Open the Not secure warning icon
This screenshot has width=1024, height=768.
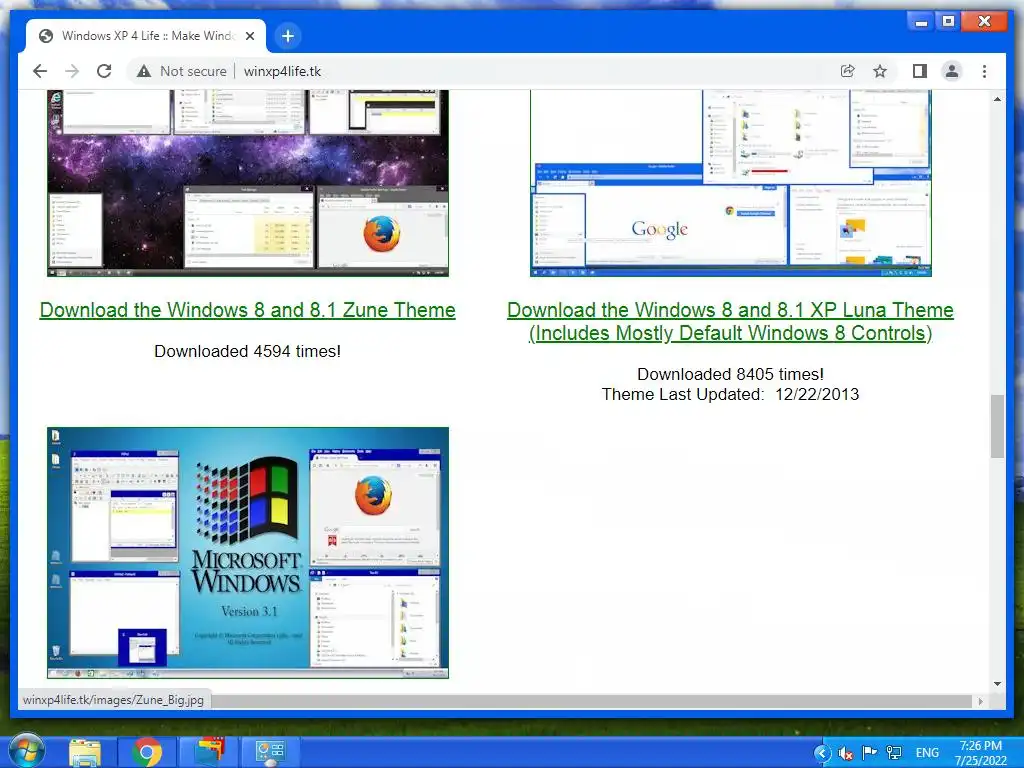pyautogui.click(x=144, y=71)
